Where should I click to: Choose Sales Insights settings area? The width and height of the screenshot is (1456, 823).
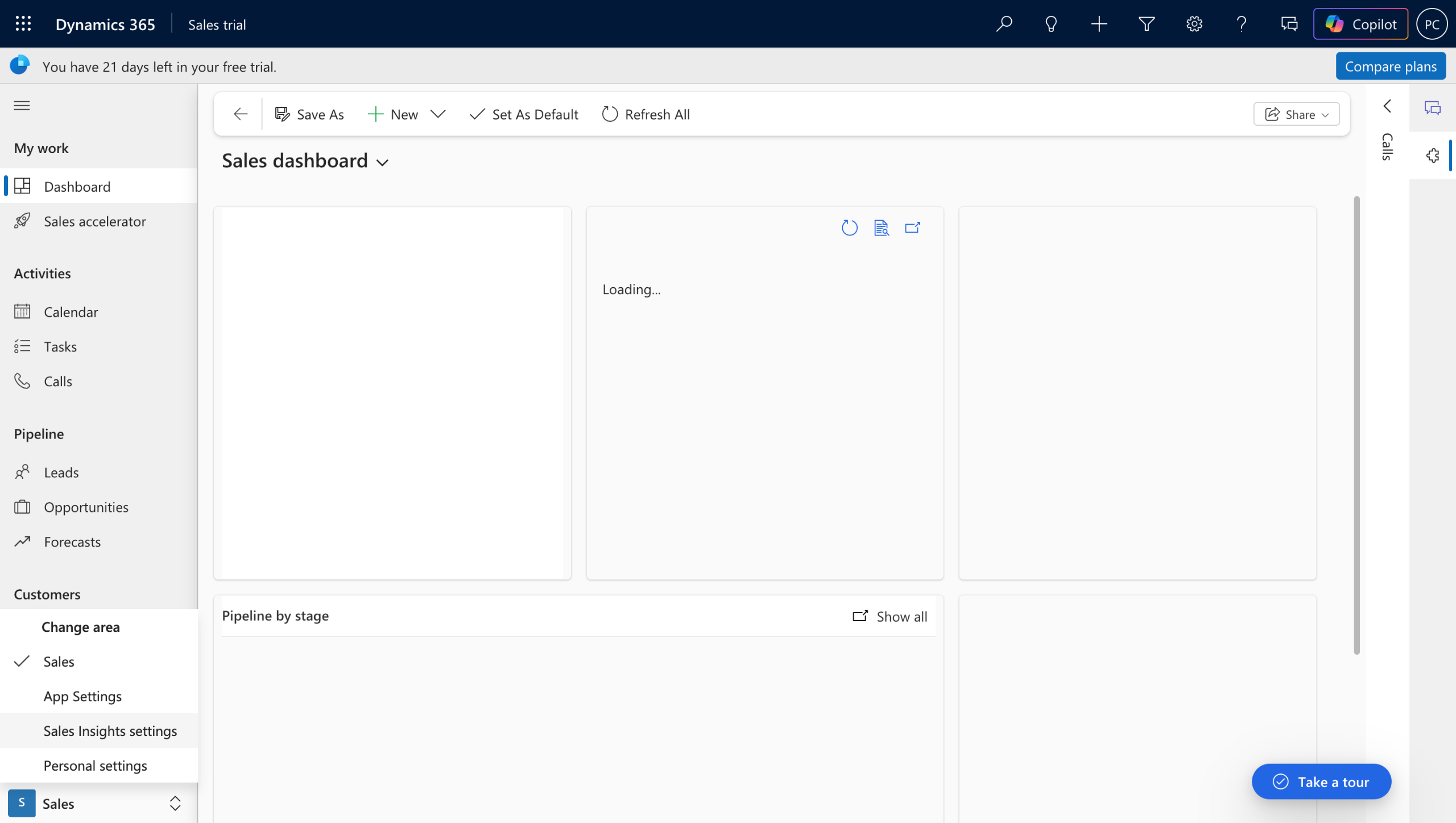click(110, 731)
